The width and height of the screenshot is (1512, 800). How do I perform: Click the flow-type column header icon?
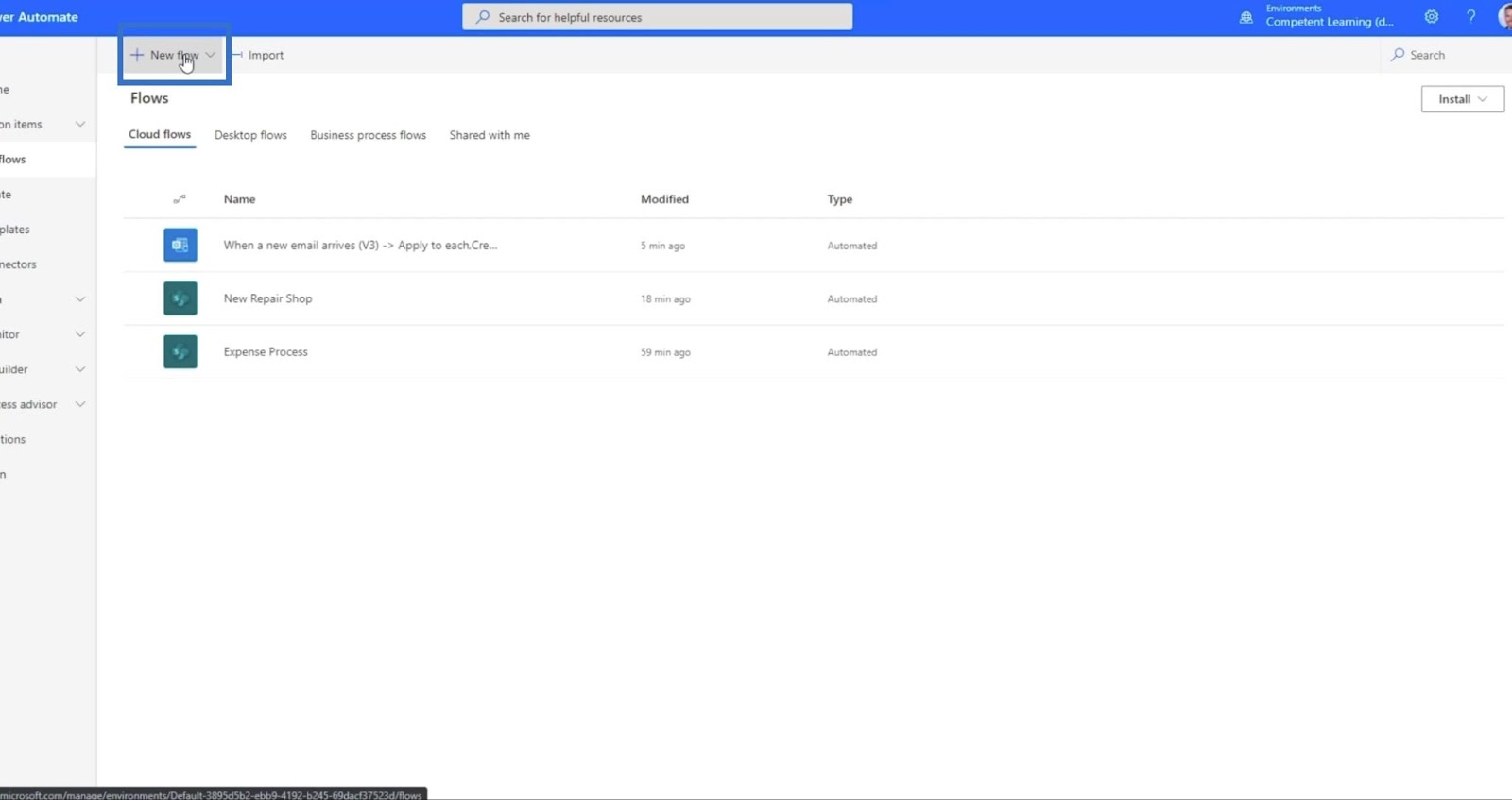(x=180, y=199)
